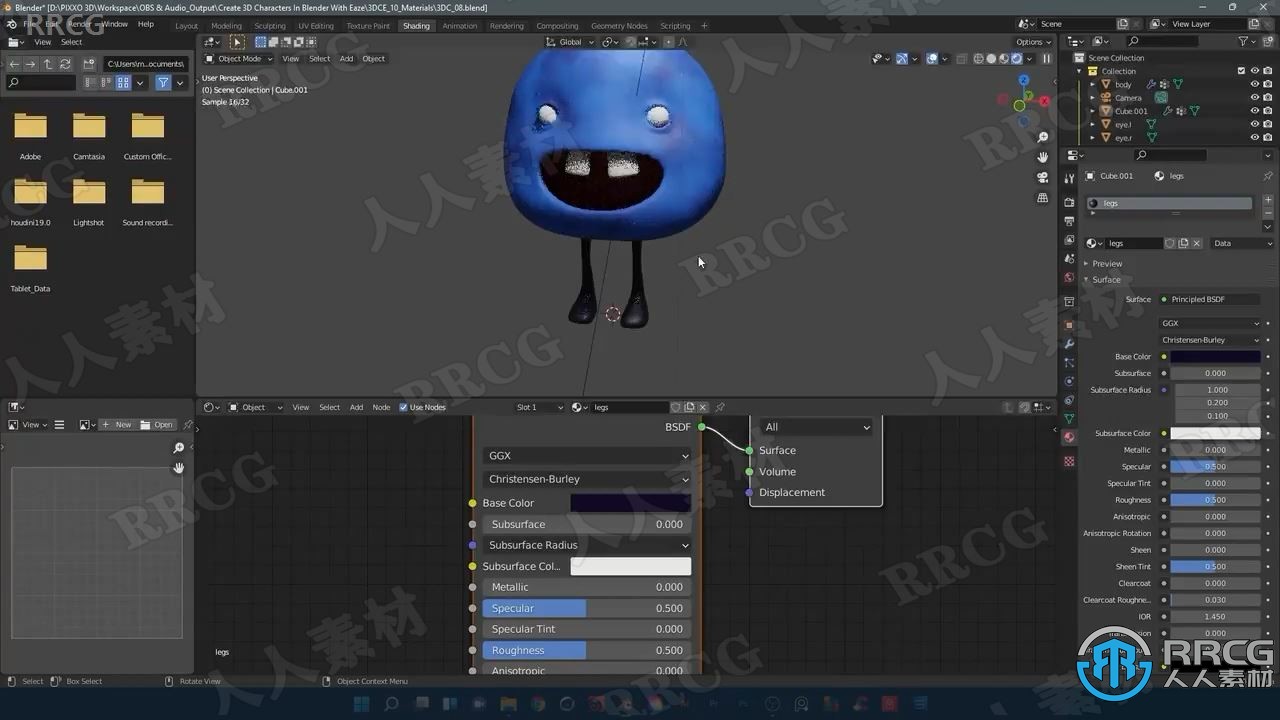Disable body object in renders

[x=1268, y=84]
